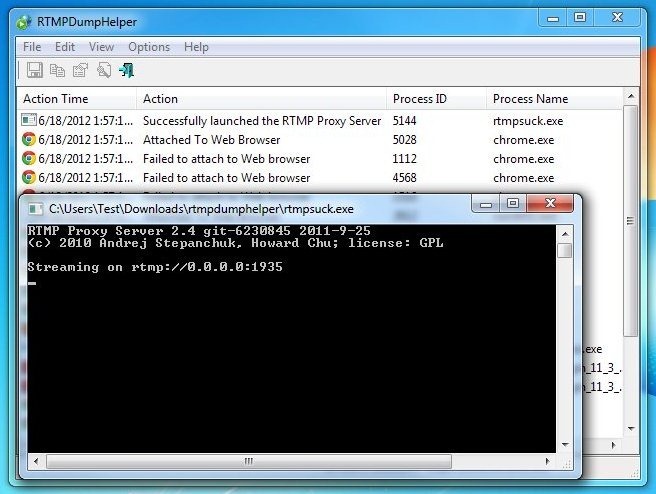Screen dimensions: 656x494
Task: Click the console vertical scrollbar up arrow
Action: coord(565,234)
